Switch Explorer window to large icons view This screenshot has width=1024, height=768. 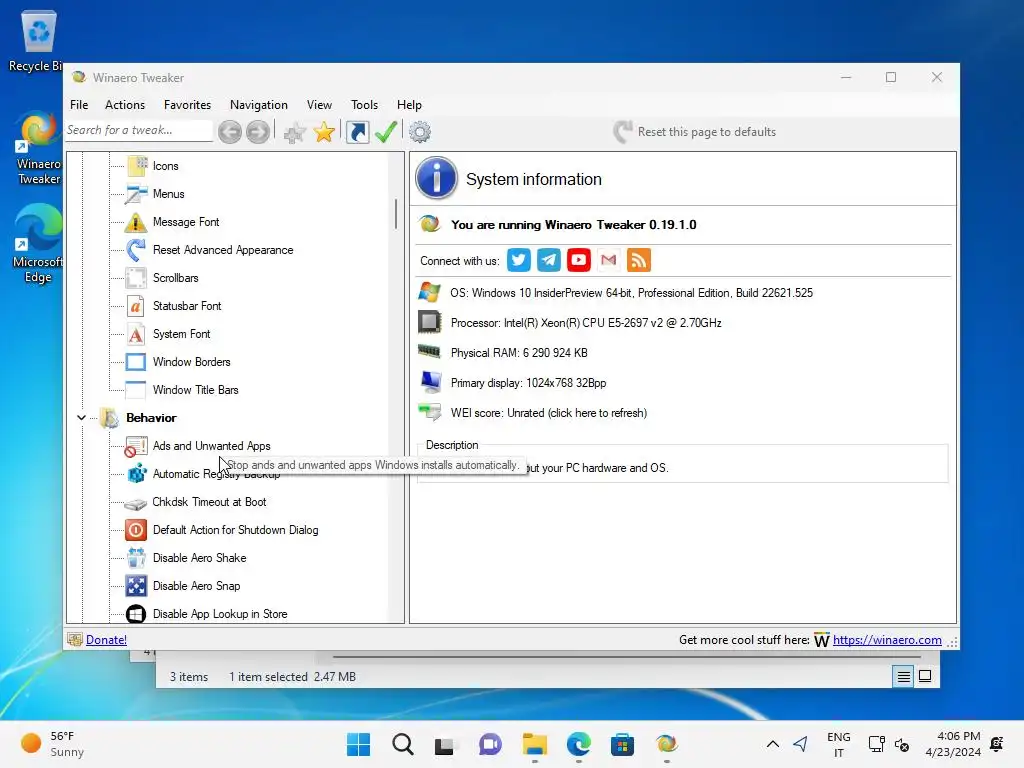925,677
